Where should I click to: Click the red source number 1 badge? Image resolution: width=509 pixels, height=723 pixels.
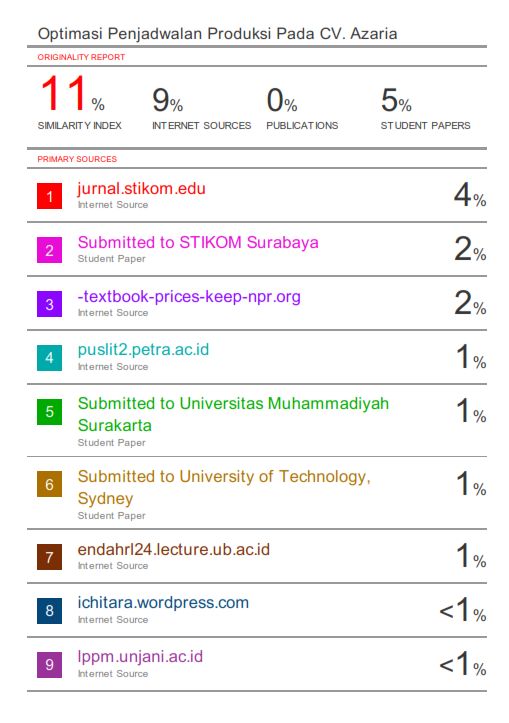tap(49, 196)
